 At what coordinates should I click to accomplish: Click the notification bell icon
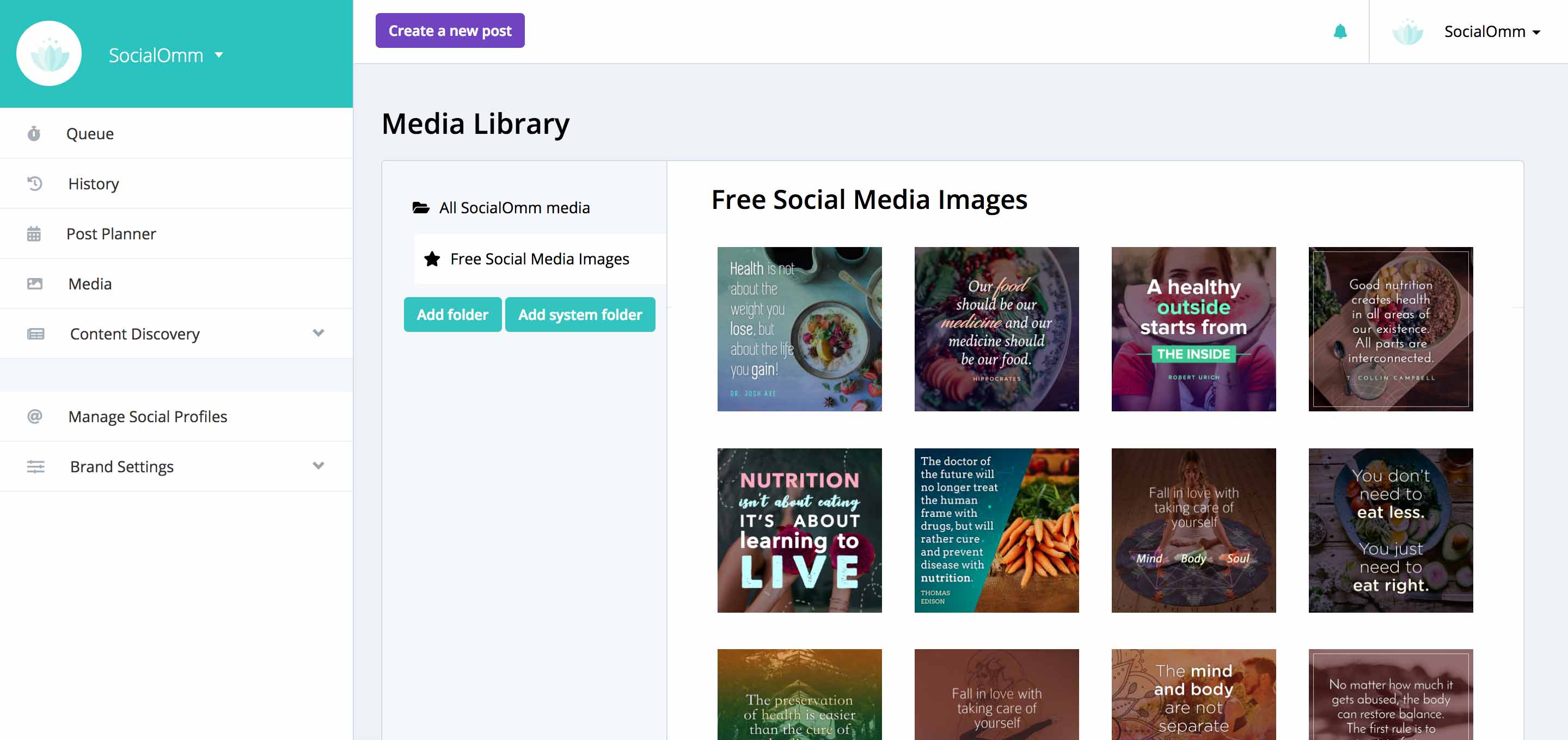1340,32
